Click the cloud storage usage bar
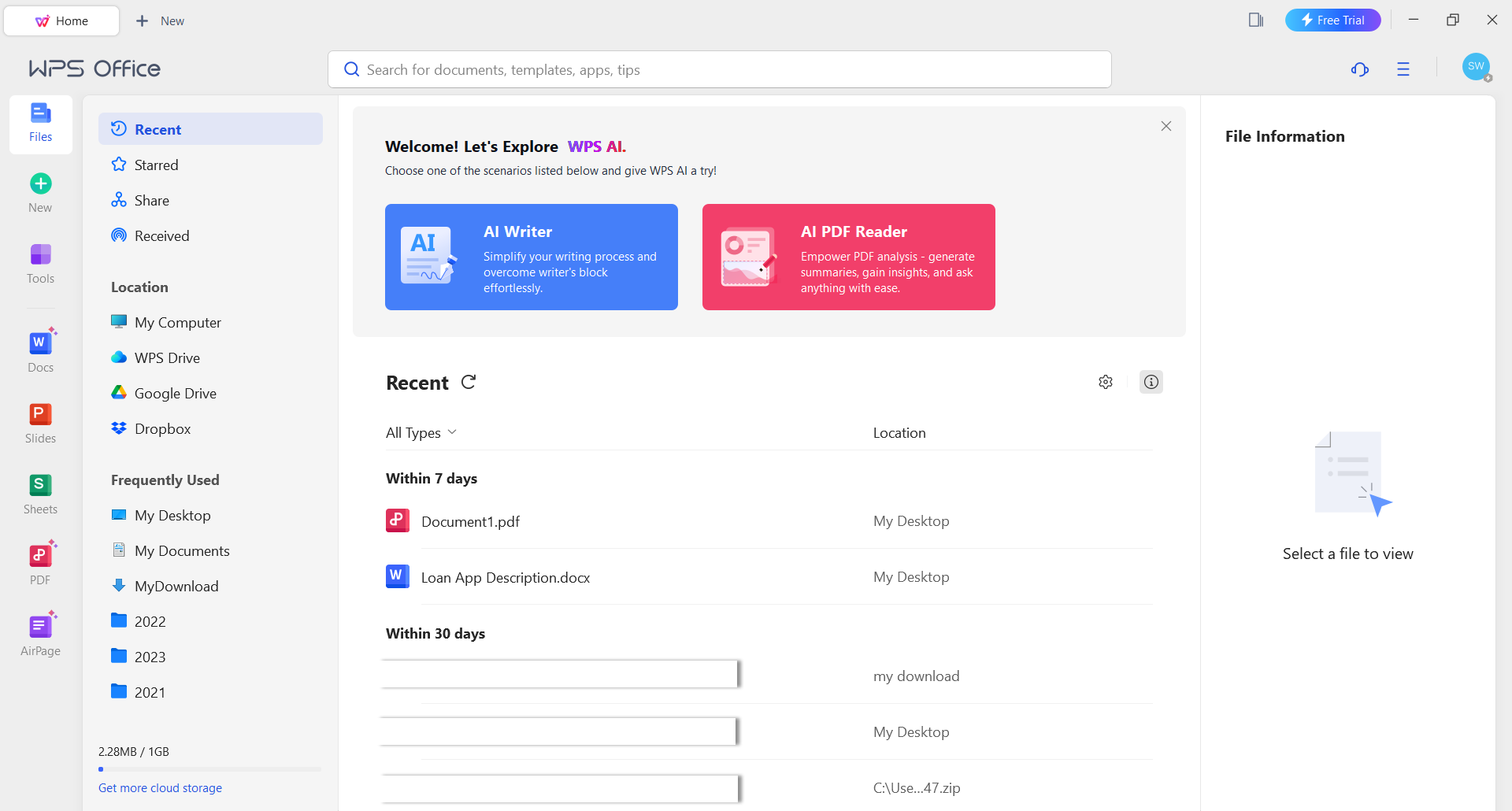 (x=209, y=769)
